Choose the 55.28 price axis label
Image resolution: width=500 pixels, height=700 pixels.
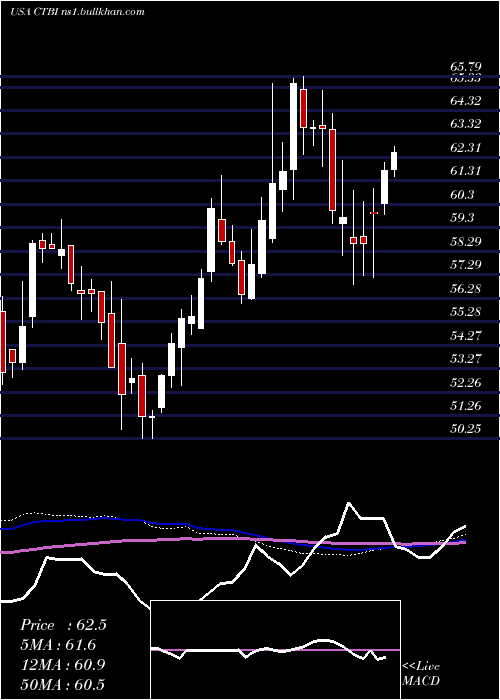[466, 312]
